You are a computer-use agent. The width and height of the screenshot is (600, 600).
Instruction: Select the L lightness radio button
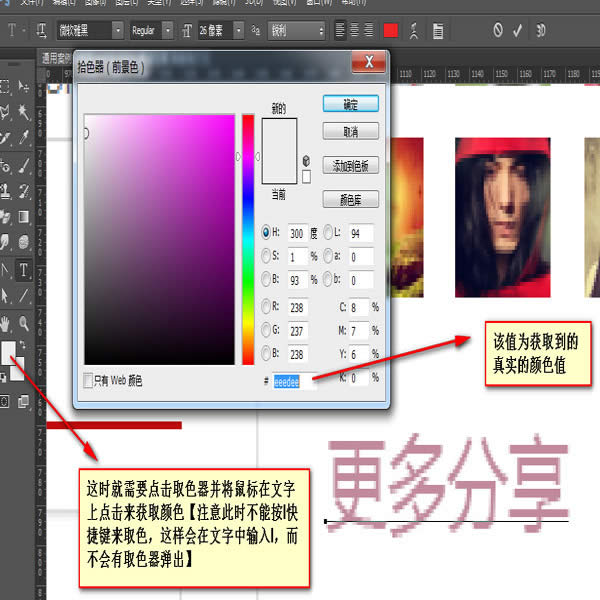pos(328,232)
